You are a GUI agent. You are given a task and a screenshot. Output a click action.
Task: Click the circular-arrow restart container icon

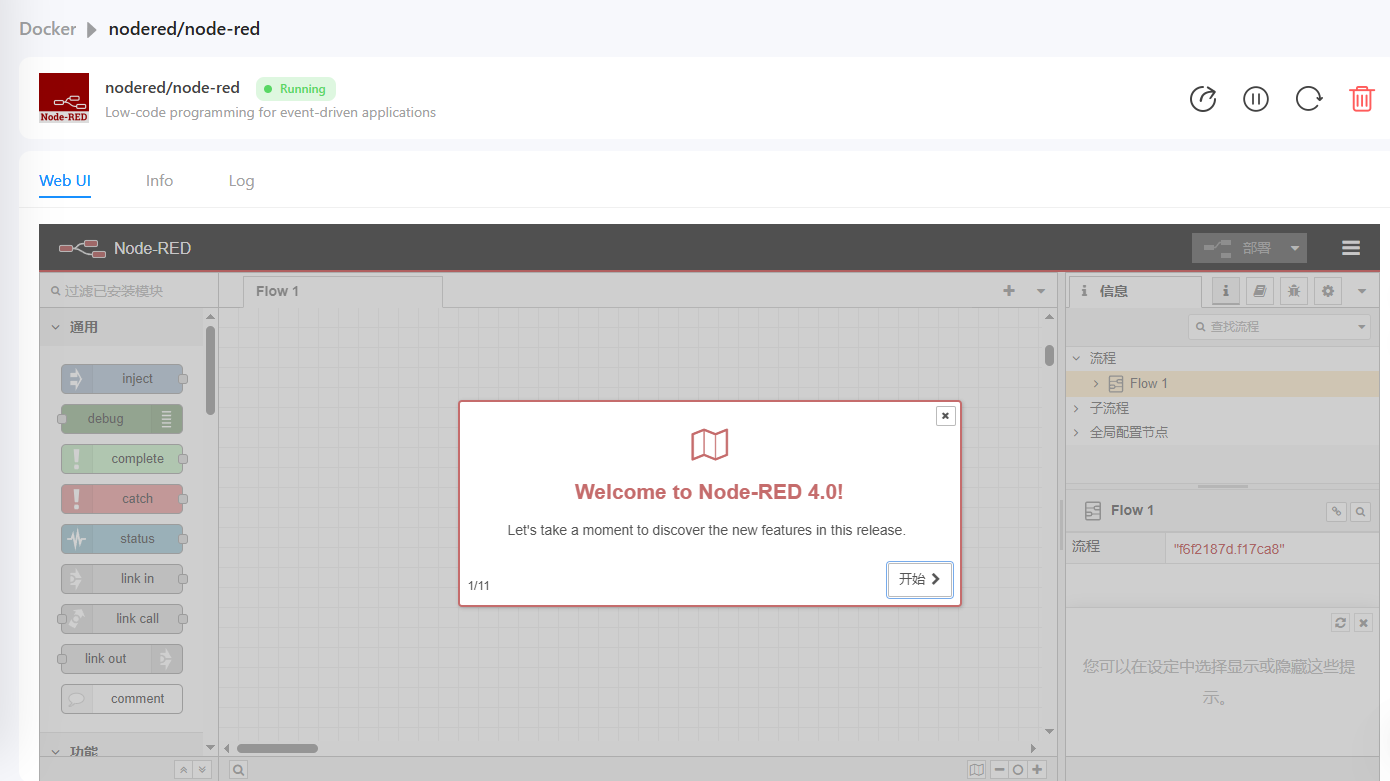(x=1309, y=99)
